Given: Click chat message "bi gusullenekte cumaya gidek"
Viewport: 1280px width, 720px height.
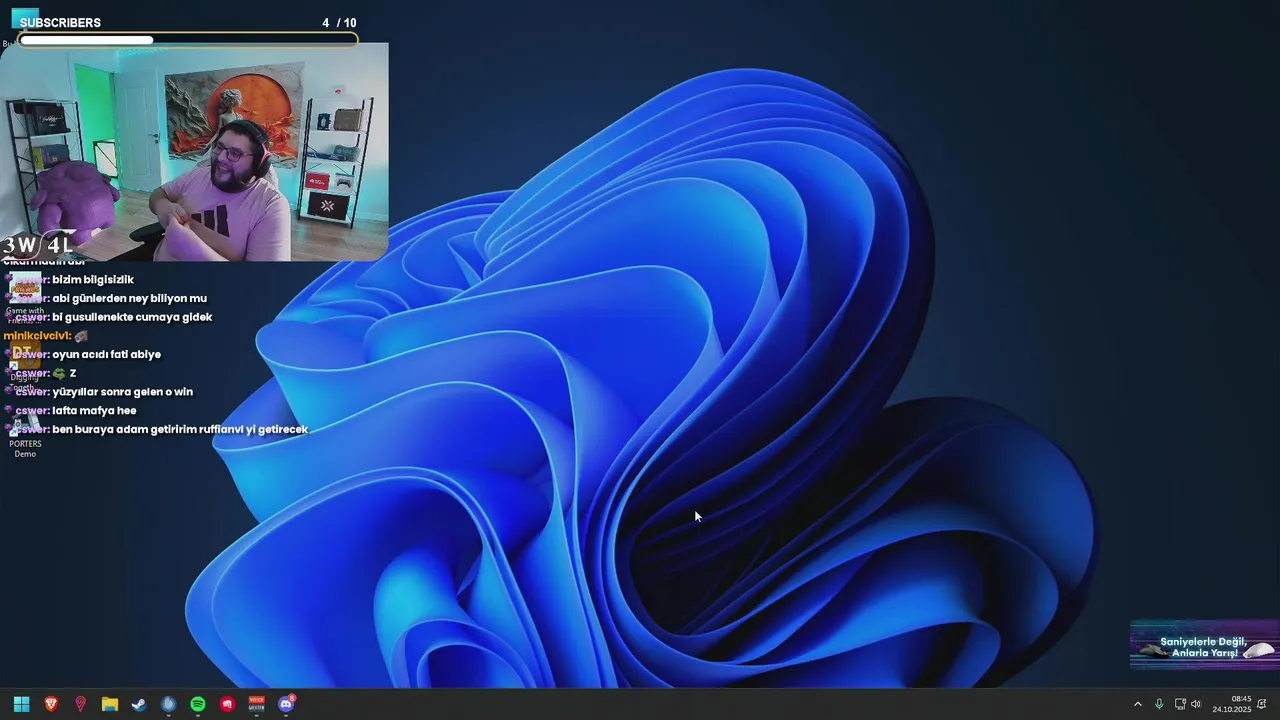Looking at the screenshot, I should pyautogui.click(x=132, y=317).
